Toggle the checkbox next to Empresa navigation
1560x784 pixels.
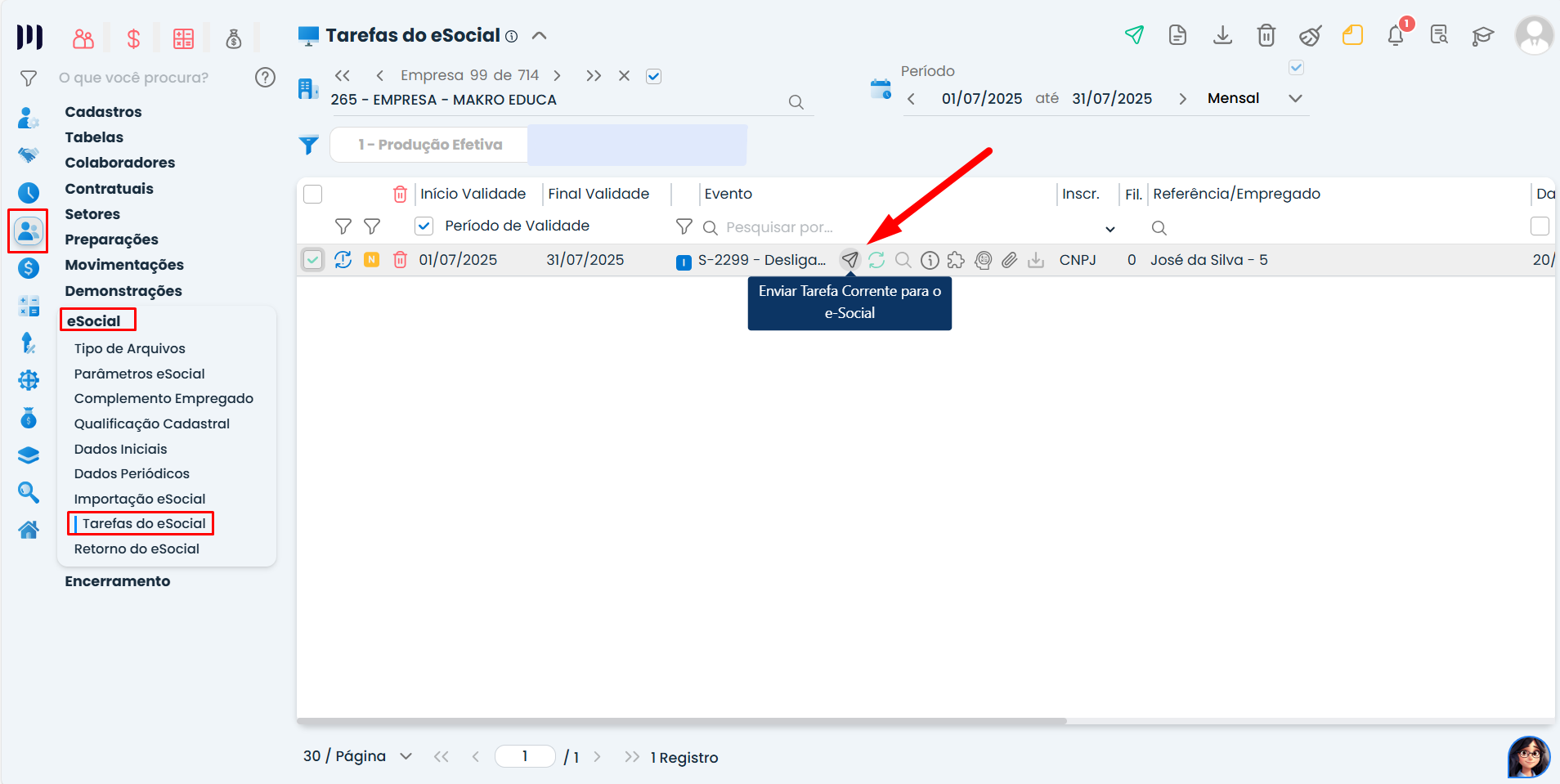(653, 76)
